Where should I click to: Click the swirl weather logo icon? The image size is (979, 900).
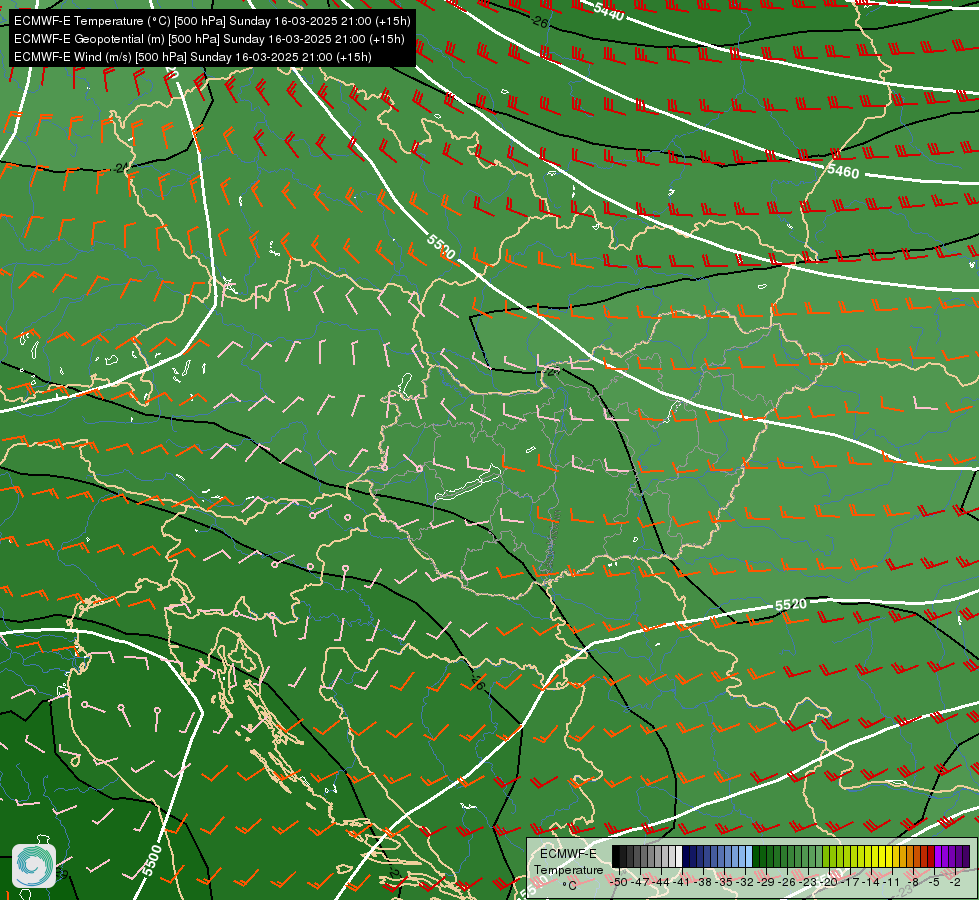coord(34,866)
